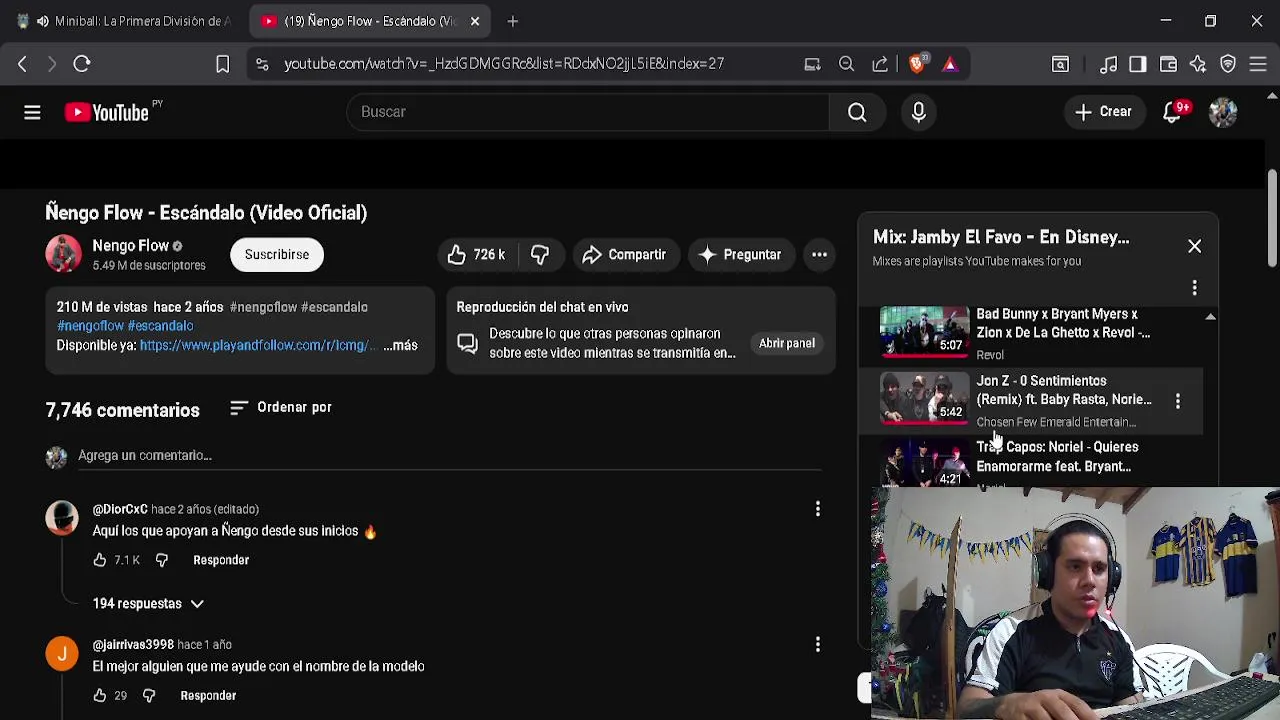This screenshot has height=720, width=1280.
Task: View site information icon
Action: pos(261,64)
